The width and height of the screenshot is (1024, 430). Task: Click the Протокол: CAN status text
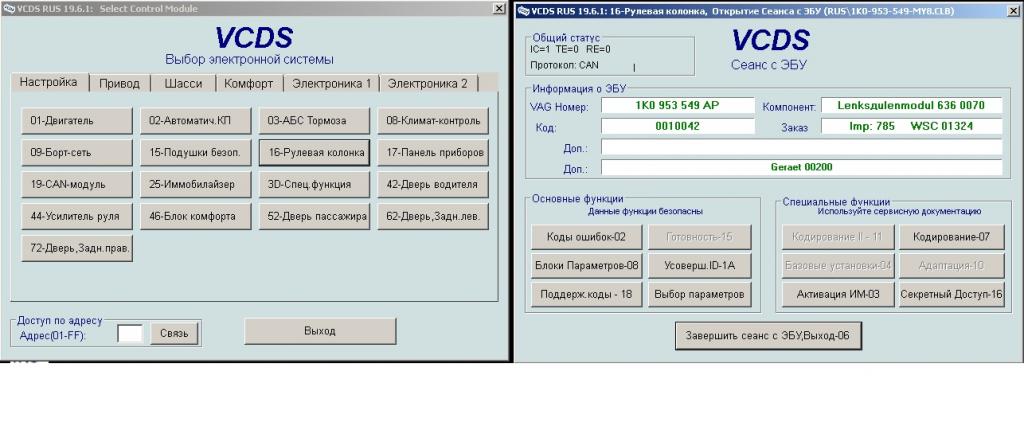pos(564,65)
